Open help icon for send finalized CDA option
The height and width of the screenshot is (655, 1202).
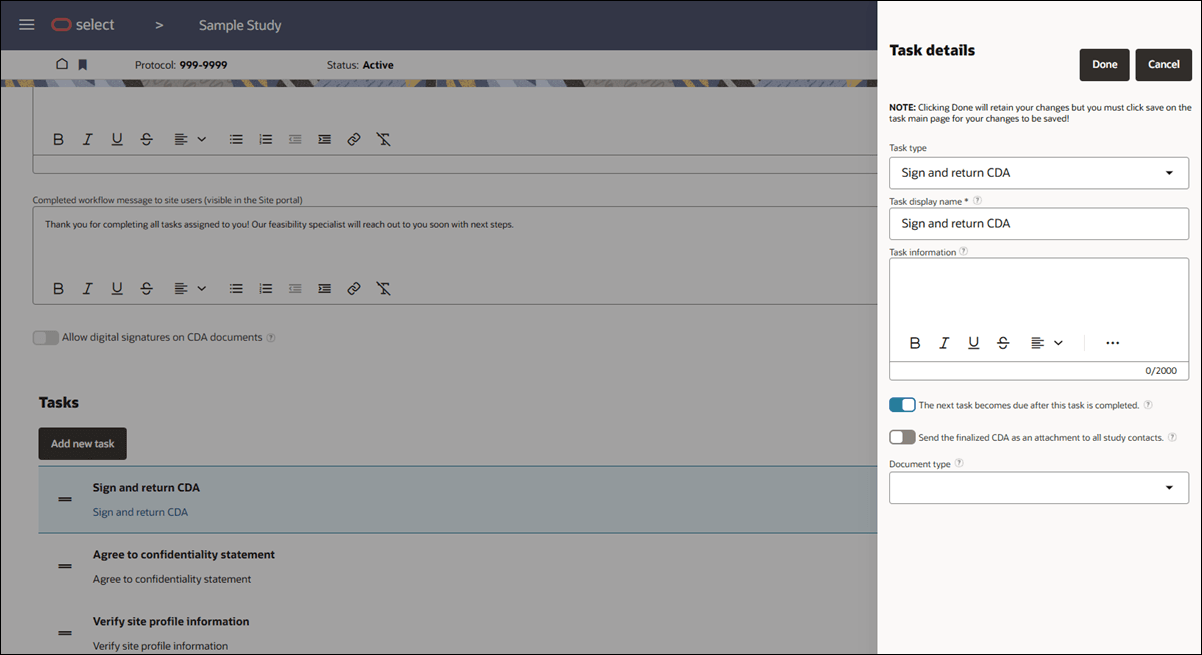point(1172,437)
